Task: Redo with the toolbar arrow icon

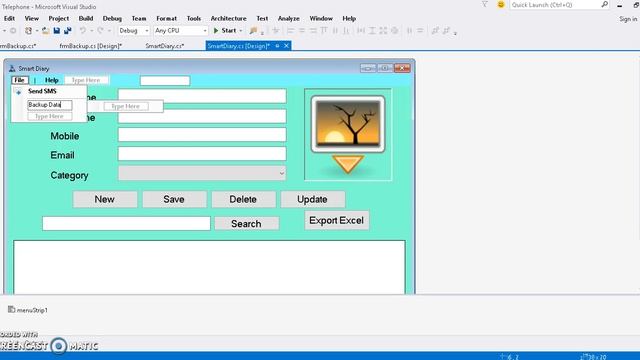Action: pyautogui.click(x=100, y=31)
